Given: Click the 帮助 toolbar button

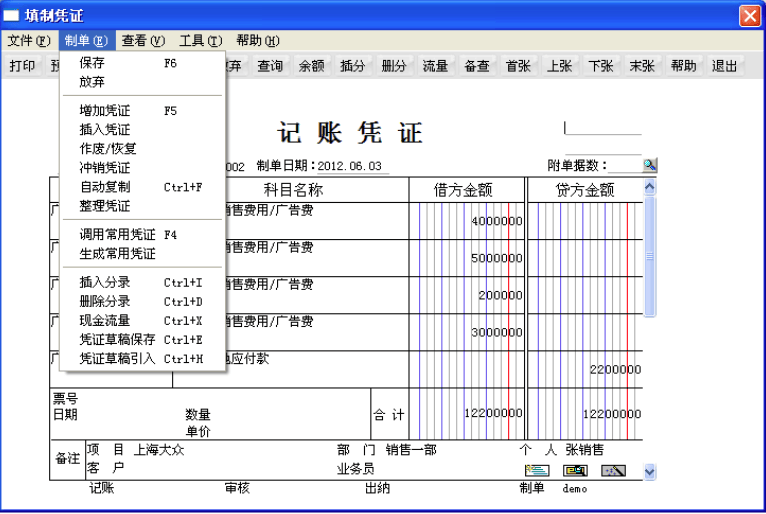Looking at the screenshot, I should (683, 66).
